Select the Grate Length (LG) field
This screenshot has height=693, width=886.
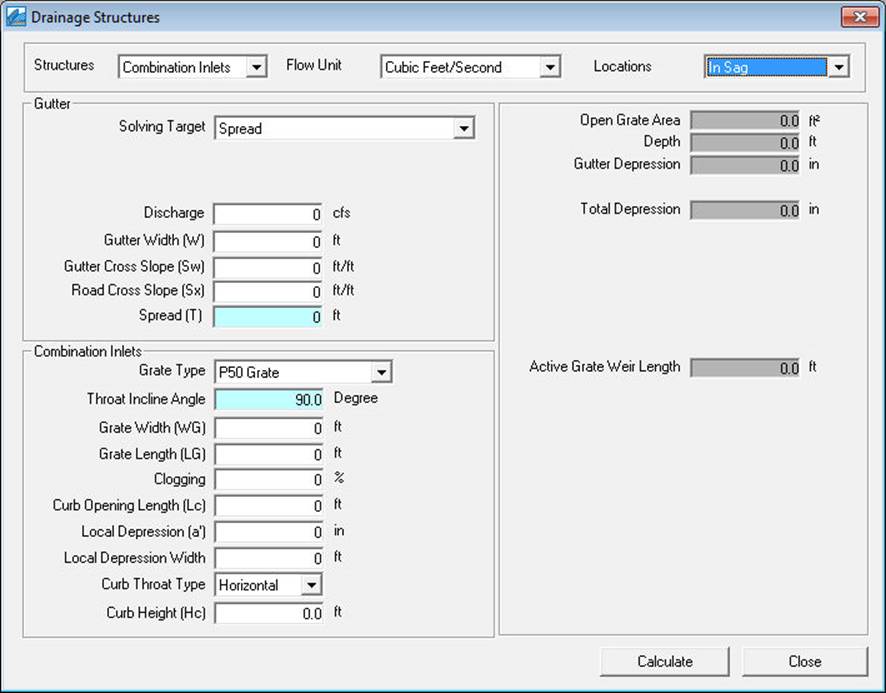(x=265, y=453)
